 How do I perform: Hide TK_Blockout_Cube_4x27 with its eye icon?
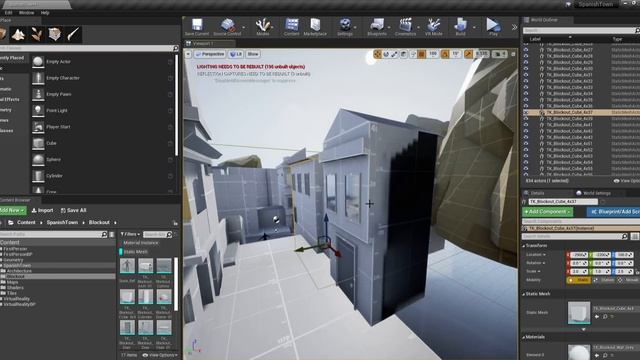point(526,50)
